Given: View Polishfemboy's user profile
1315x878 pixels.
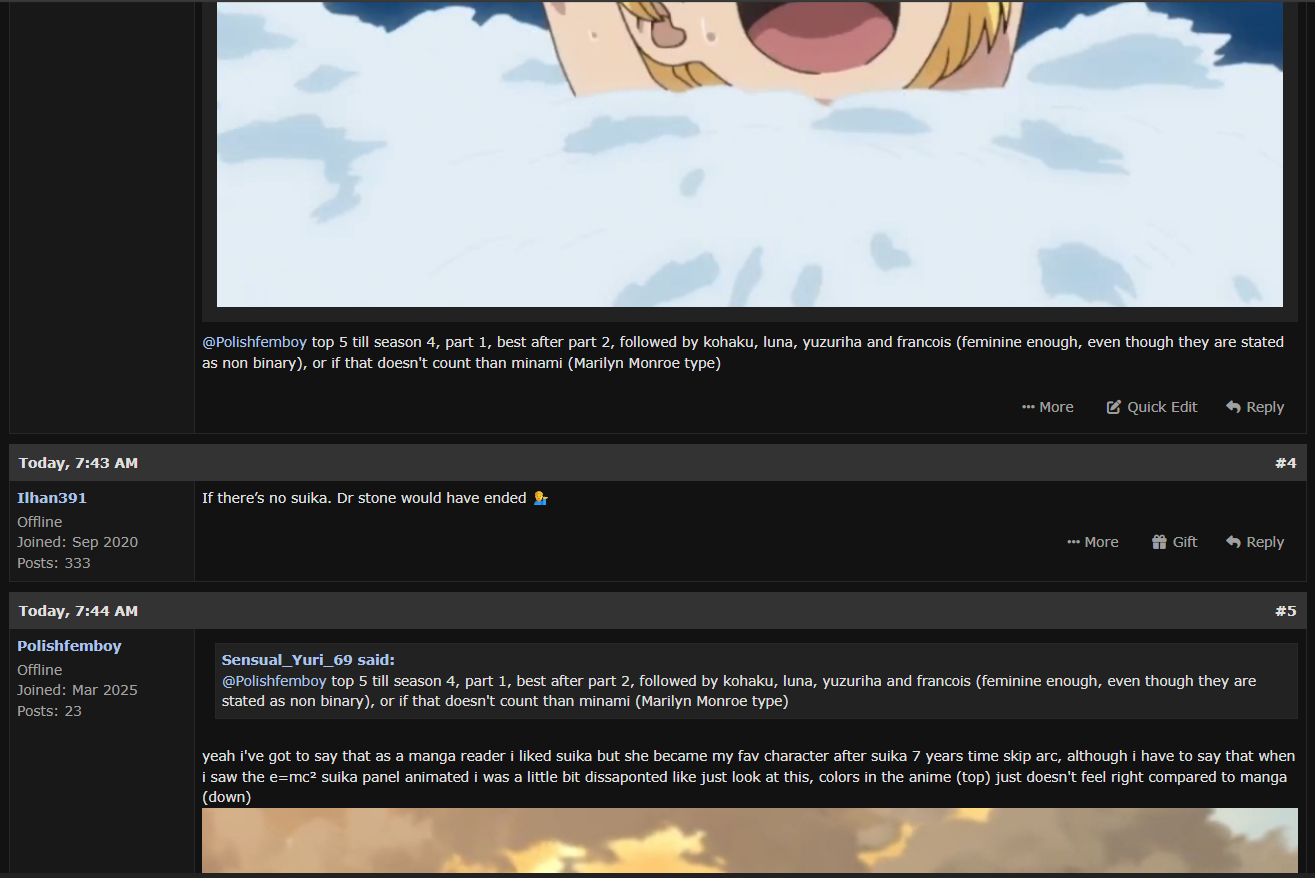Looking at the screenshot, I should pyautogui.click(x=69, y=646).
